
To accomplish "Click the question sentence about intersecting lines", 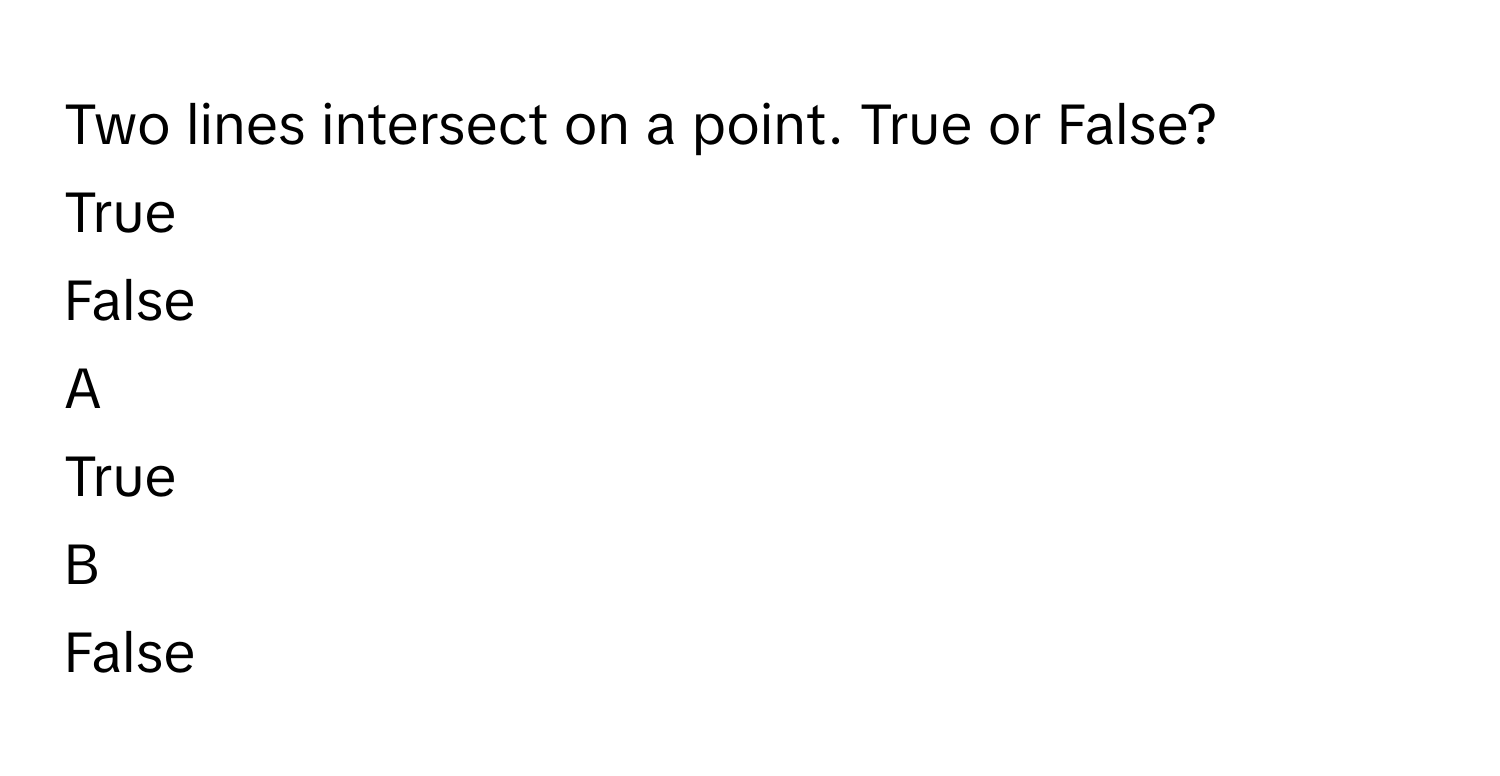I will tap(640, 126).
